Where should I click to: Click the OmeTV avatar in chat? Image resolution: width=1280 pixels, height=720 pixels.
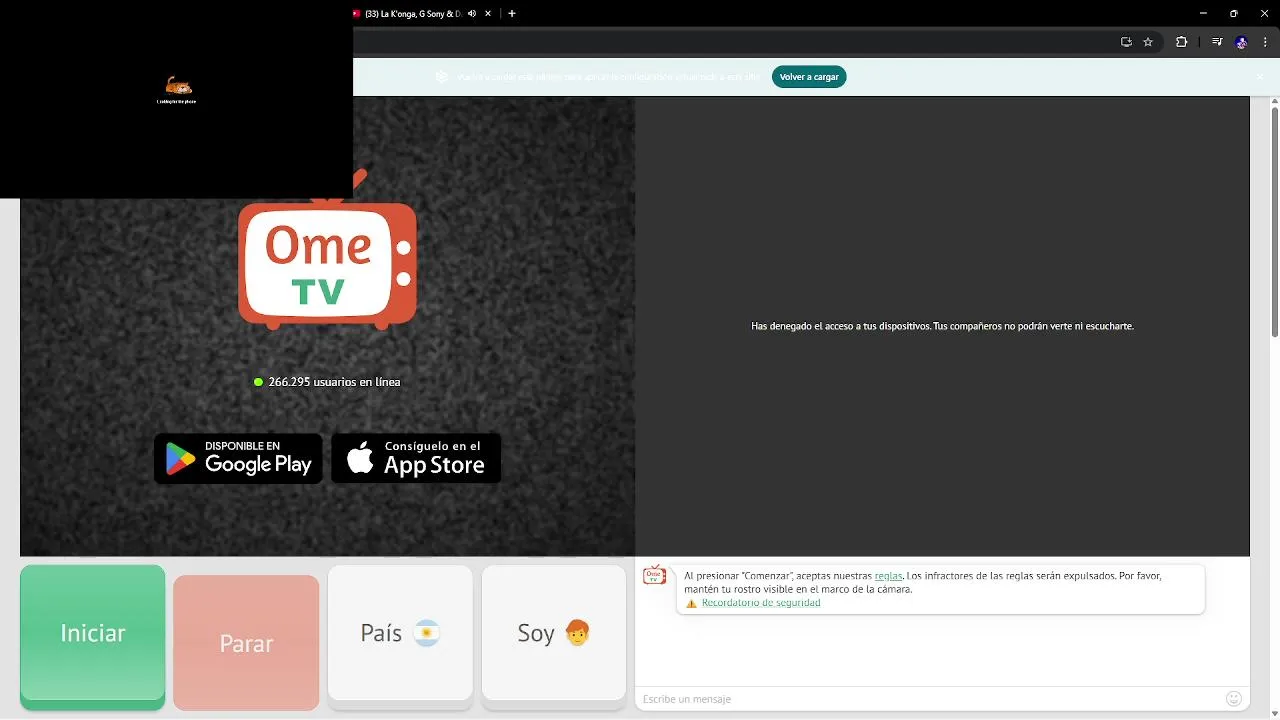pos(654,575)
